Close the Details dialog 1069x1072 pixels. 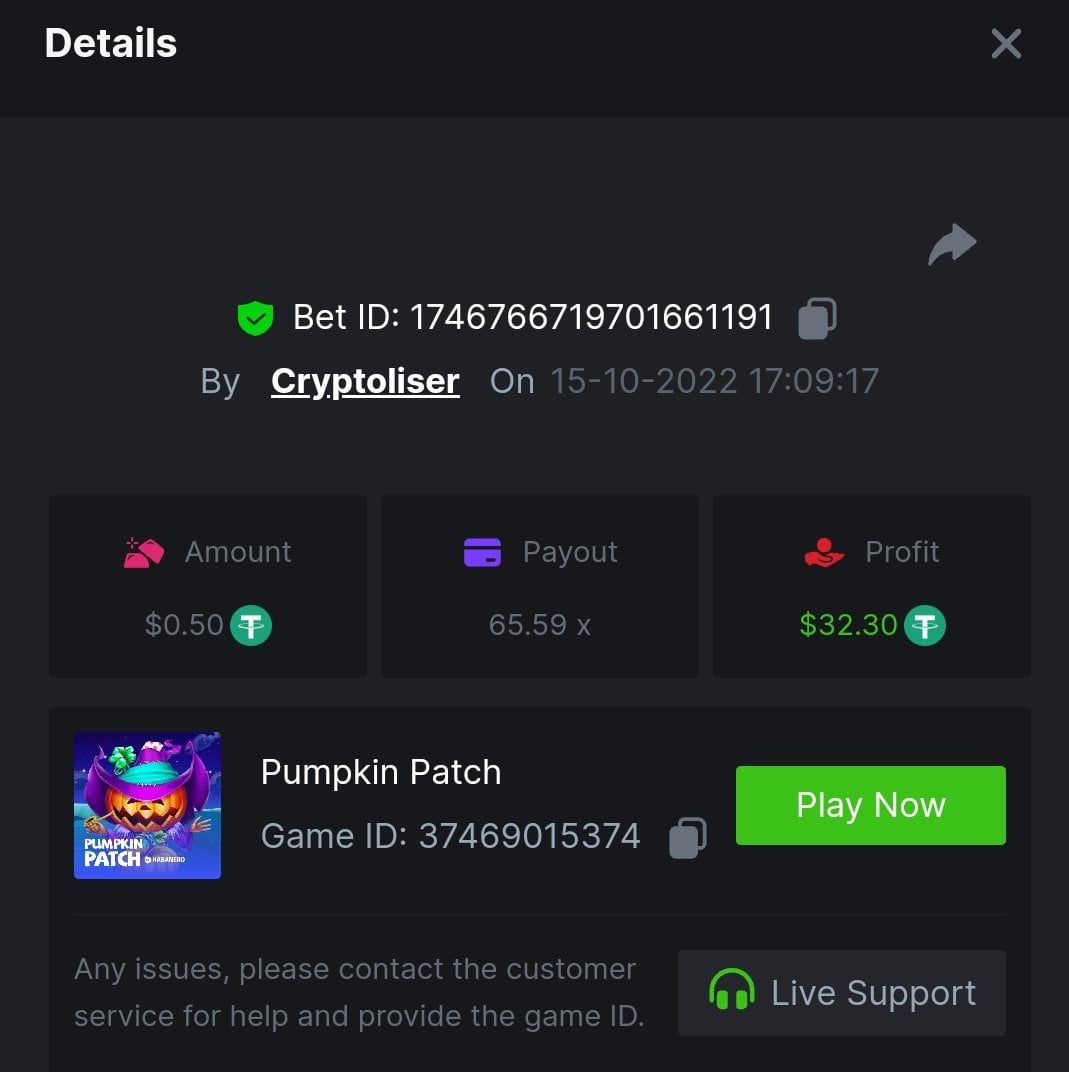point(1005,44)
